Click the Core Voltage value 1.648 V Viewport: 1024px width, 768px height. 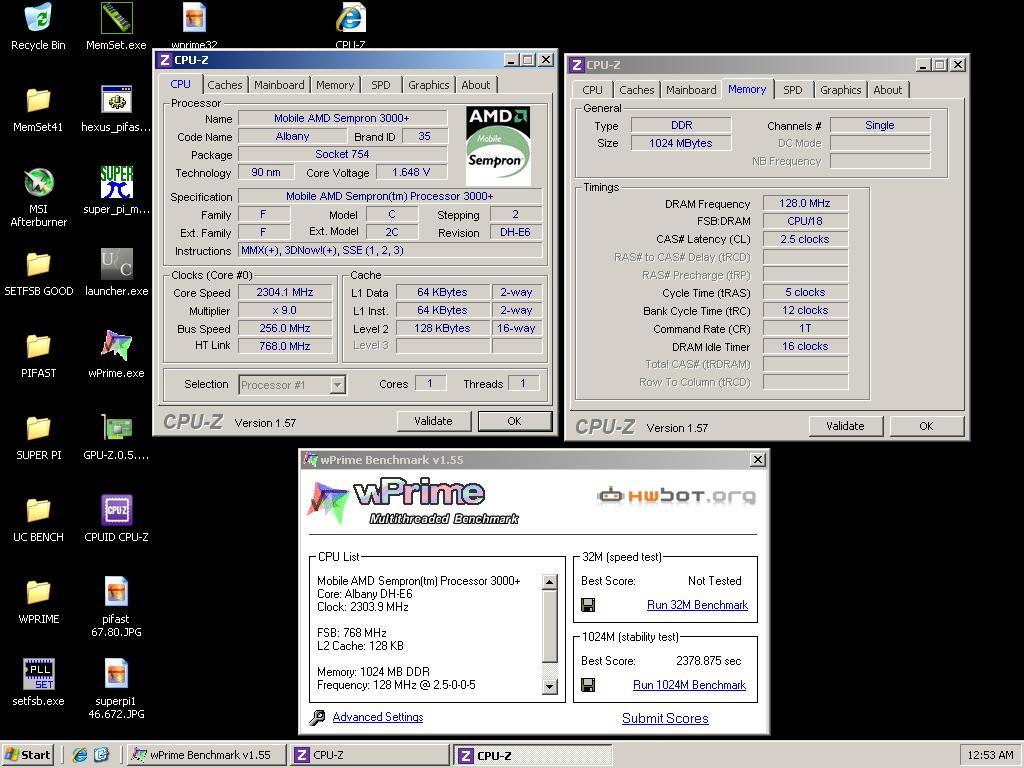[x=411, y=172]
